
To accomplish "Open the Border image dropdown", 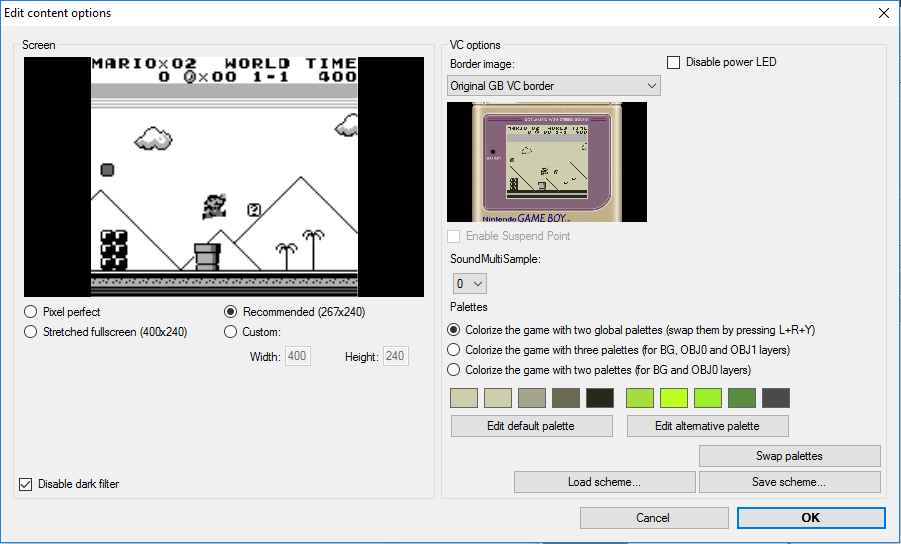I will (553, 86).
